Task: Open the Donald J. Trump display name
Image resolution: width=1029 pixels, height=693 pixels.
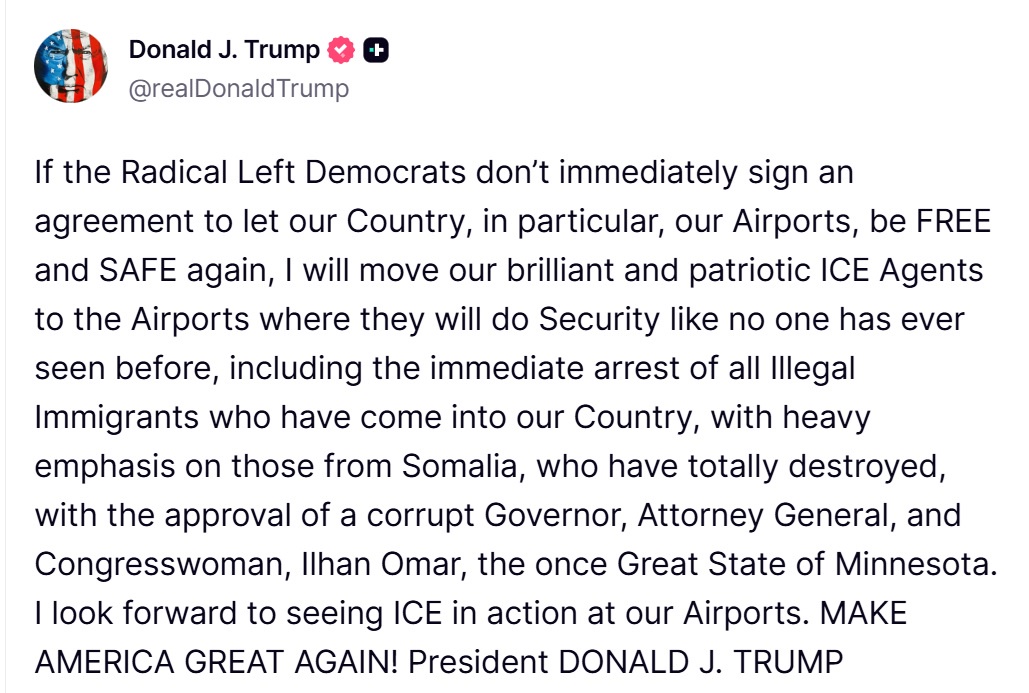Action: [225, 49]
